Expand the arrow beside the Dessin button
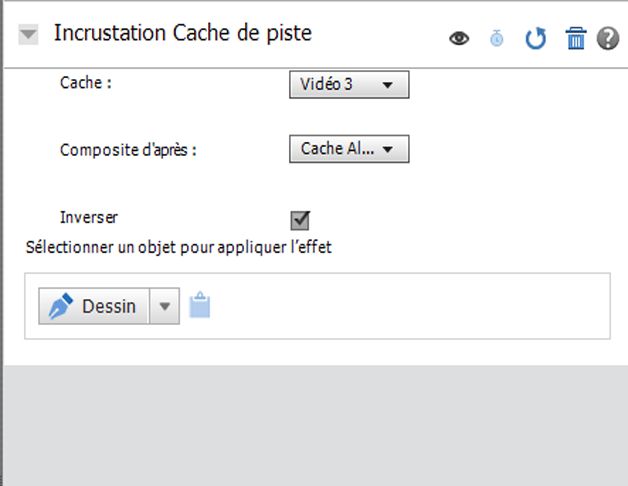 coord(165,307)
